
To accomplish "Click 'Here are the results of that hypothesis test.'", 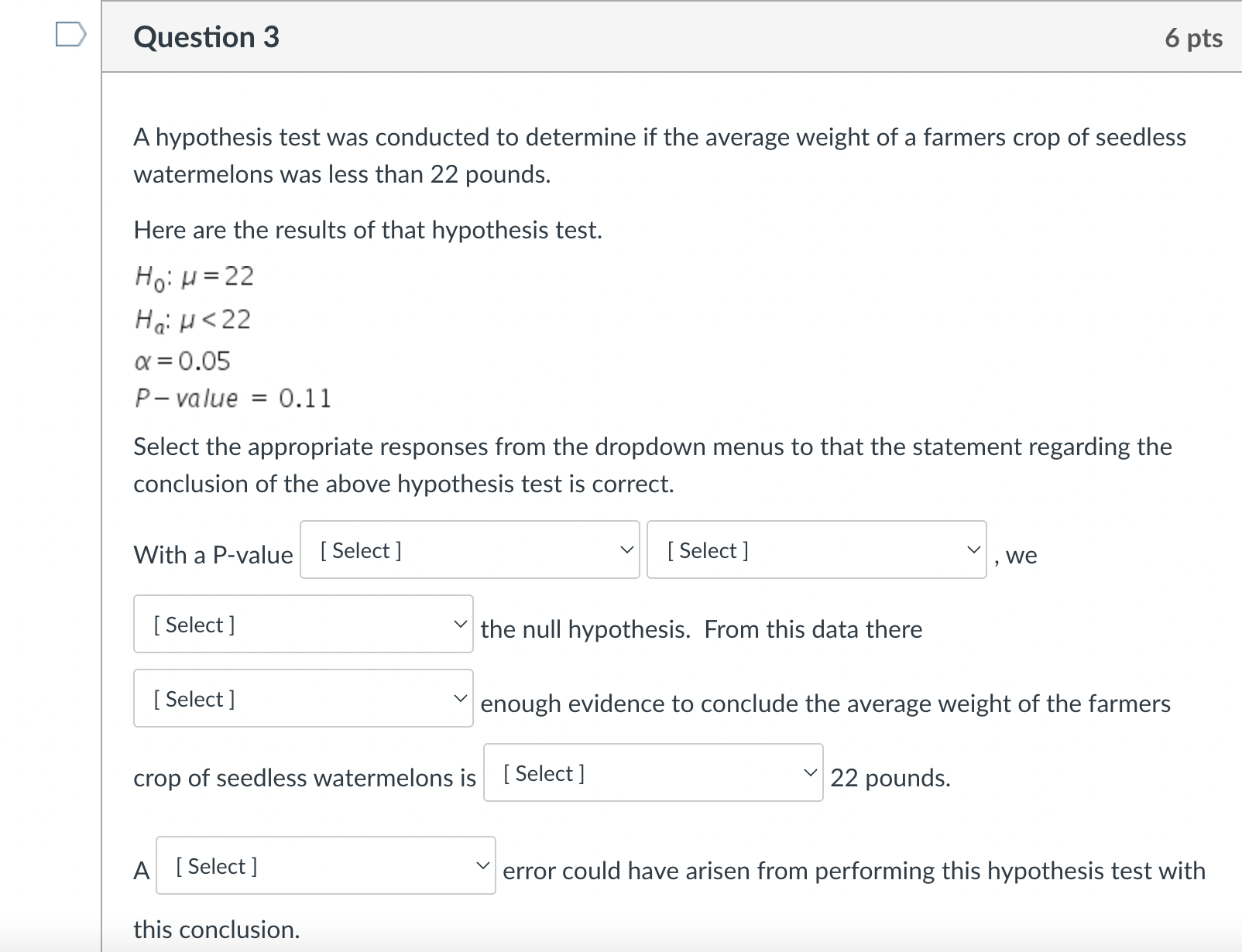I will [368, 230].
